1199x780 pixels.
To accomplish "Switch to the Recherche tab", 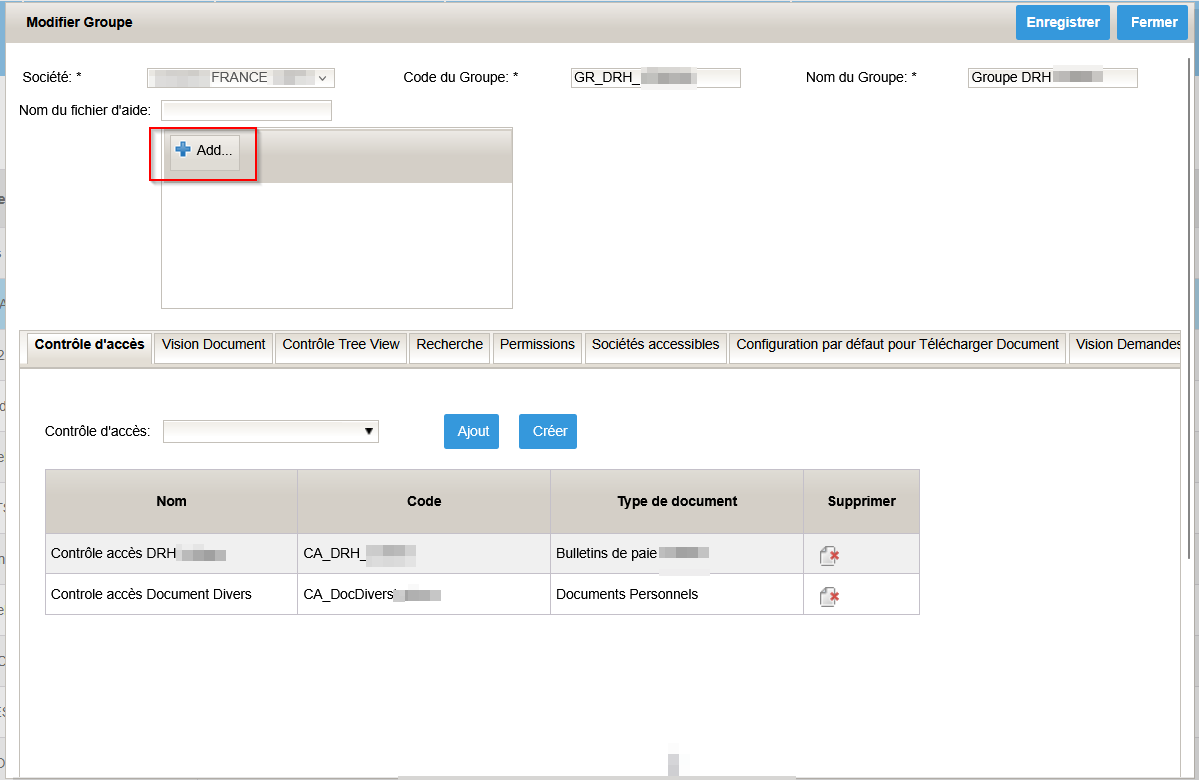I will (x=449, y=348).
